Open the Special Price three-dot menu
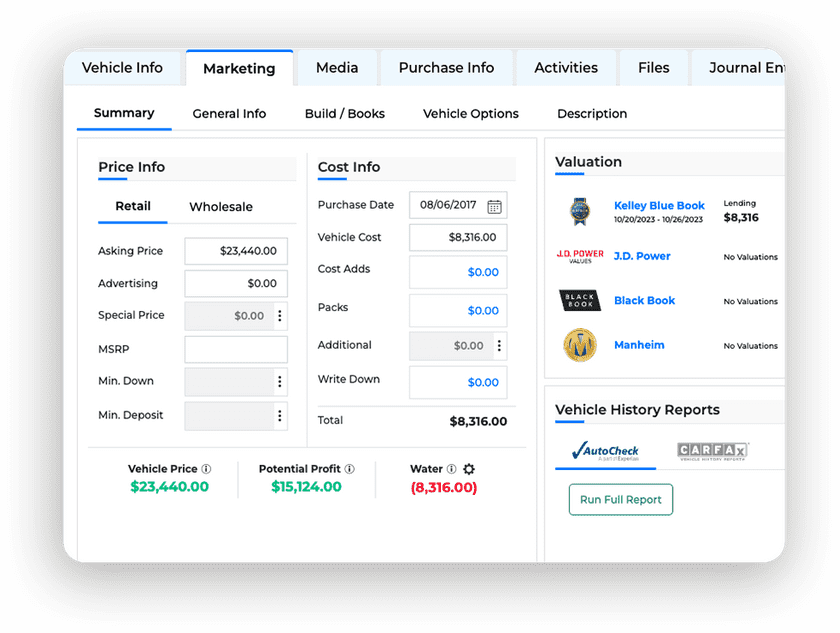 (x=280, y=316)
